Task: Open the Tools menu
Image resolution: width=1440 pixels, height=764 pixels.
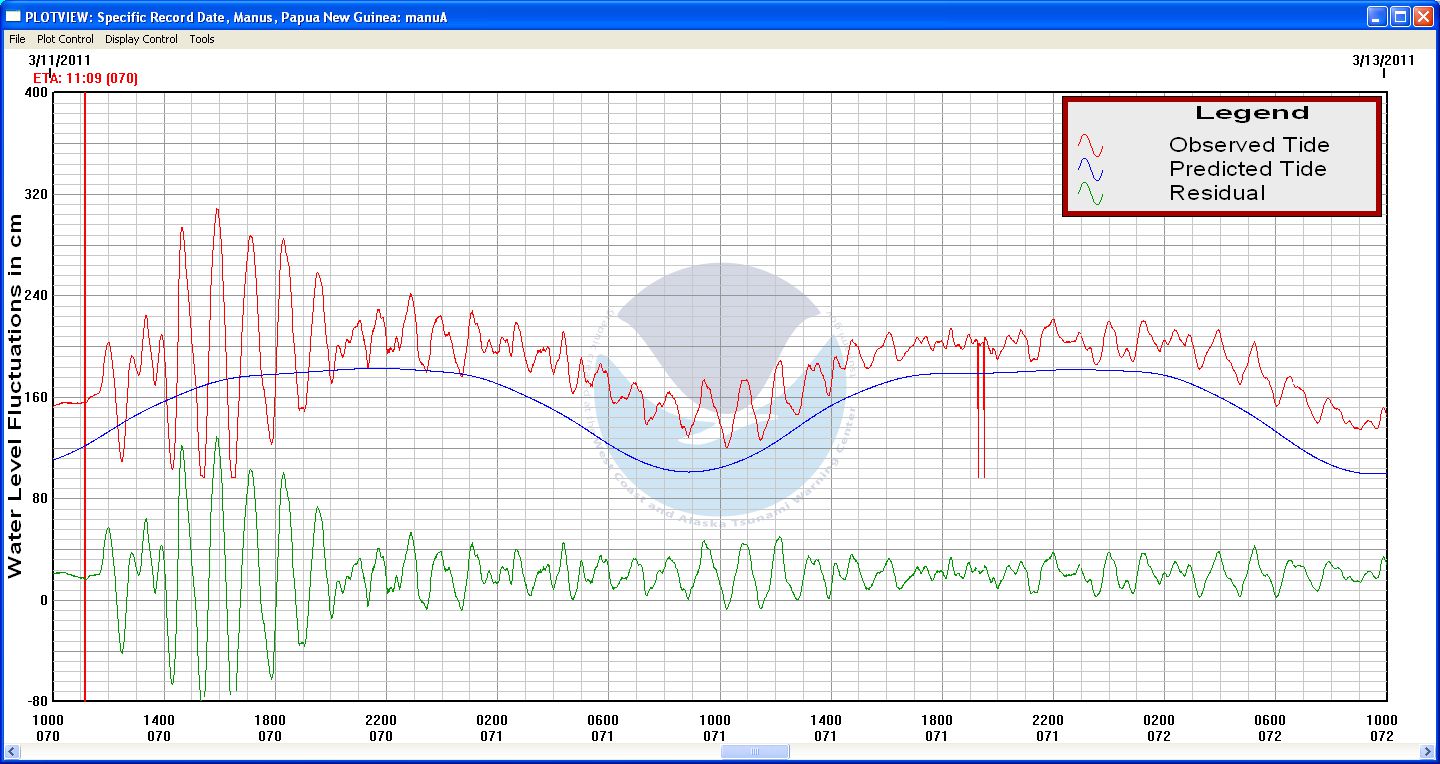Action: click(x=202, y=39)
